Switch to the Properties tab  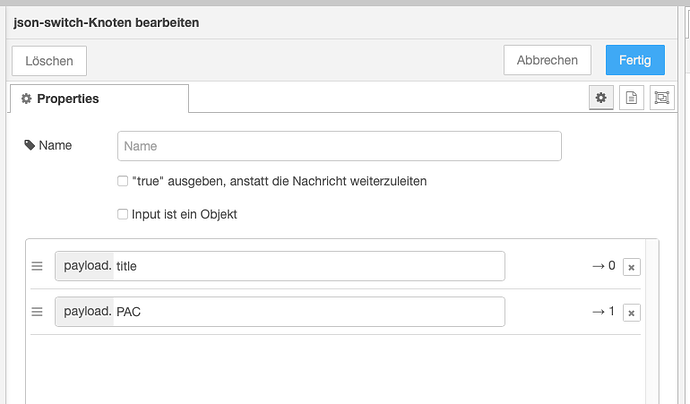tap(99, 99)
